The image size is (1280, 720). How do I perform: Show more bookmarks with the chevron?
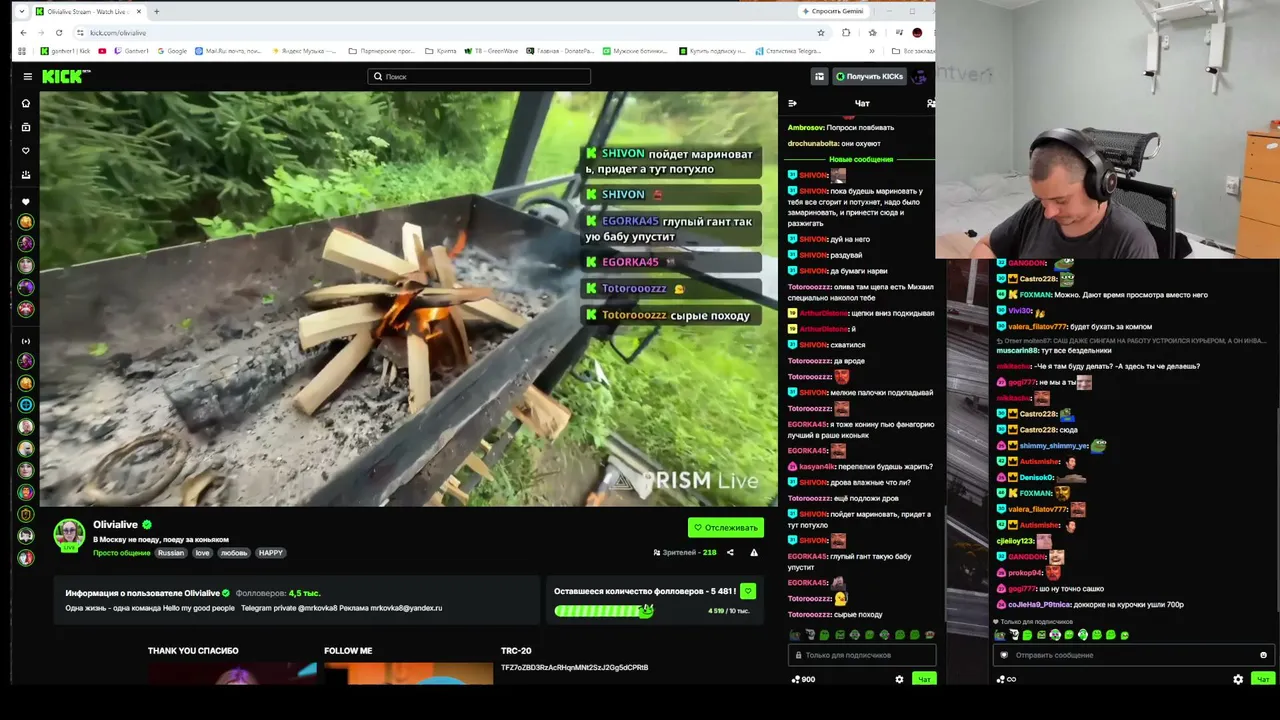coord(872,51)
